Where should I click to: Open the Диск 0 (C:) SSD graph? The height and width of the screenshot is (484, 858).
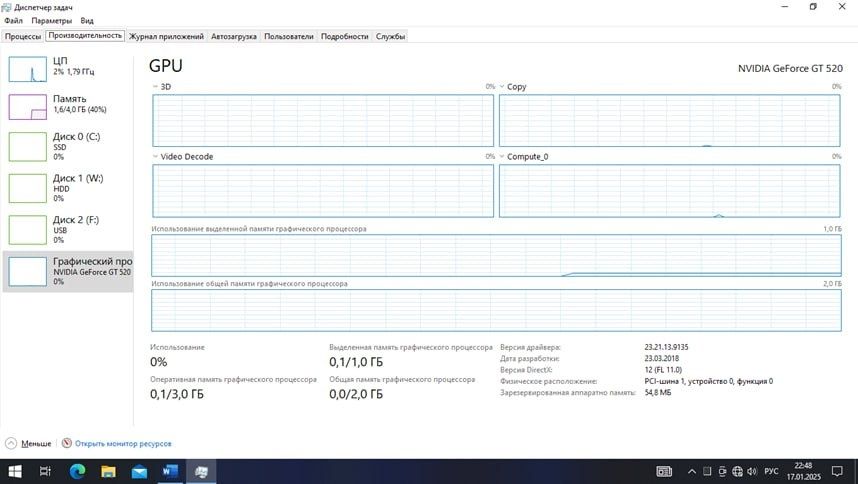(68, 147)
